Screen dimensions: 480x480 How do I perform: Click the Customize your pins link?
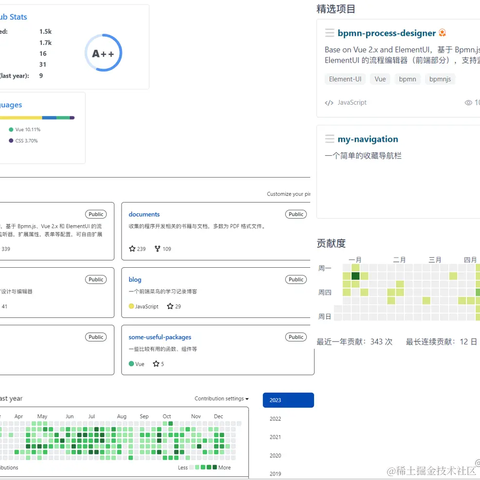pos(288,194)
